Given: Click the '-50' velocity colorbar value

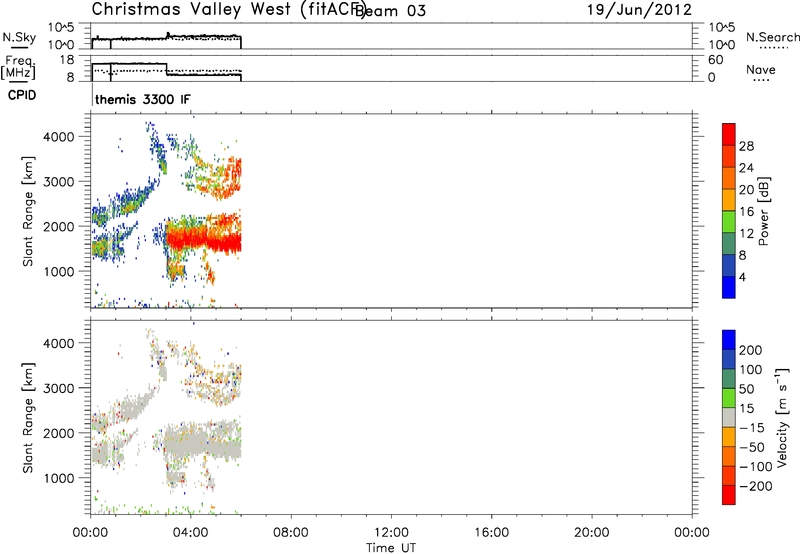Looking at the screenshot, I should (752, 447).
